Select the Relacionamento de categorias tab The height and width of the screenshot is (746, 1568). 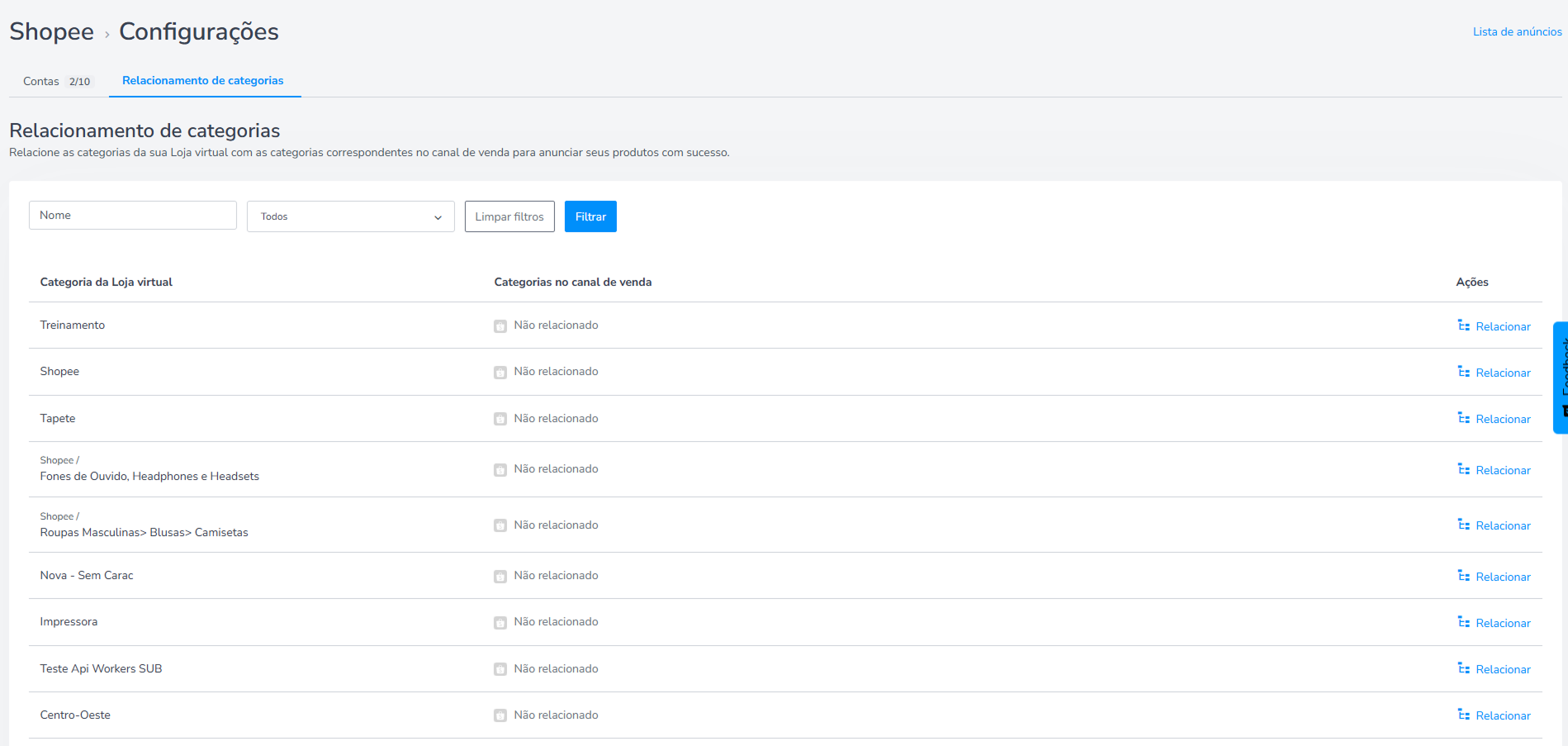click(203, 80)
